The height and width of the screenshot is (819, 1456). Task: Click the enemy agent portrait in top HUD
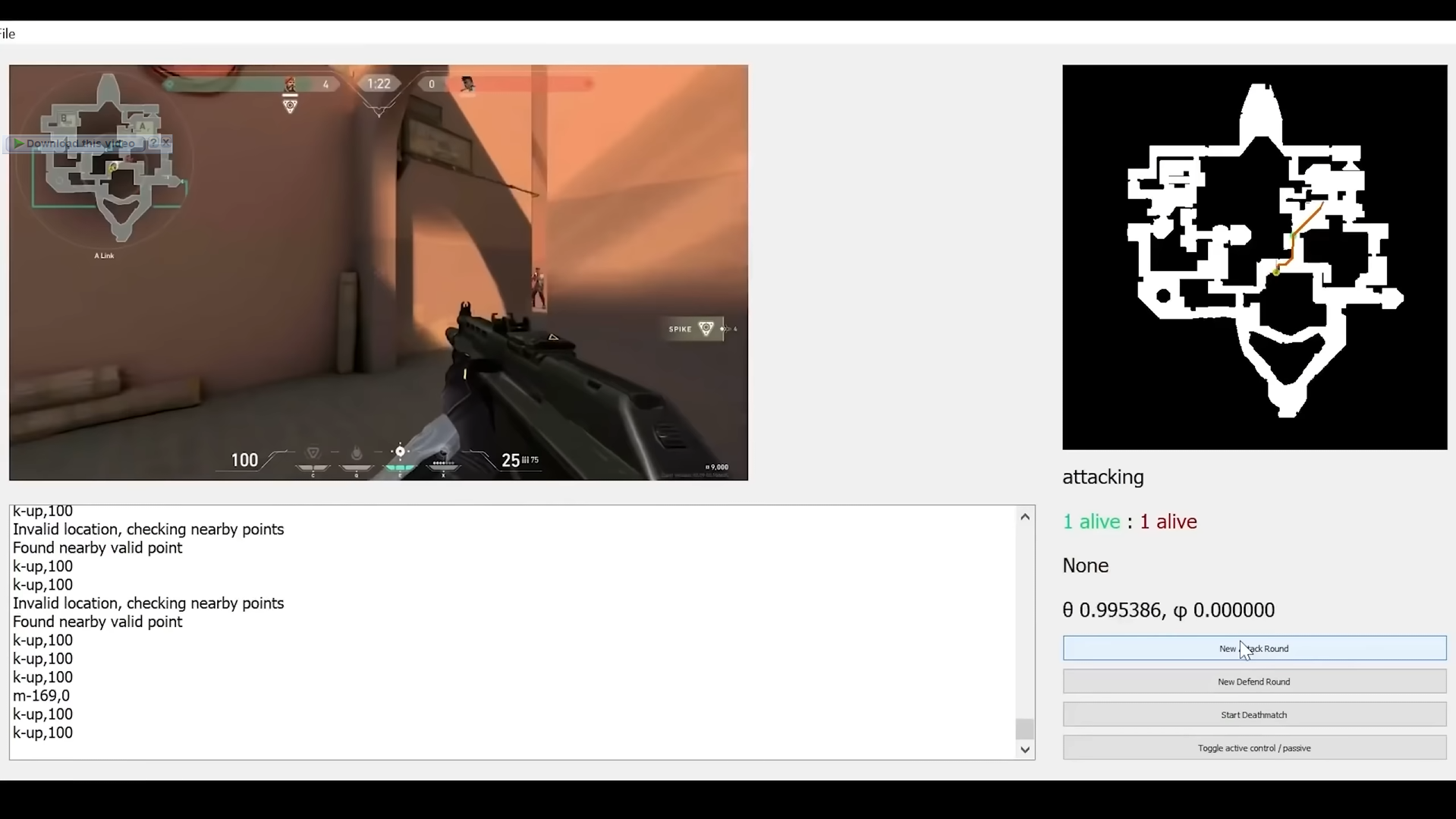[x=467, y=84]
